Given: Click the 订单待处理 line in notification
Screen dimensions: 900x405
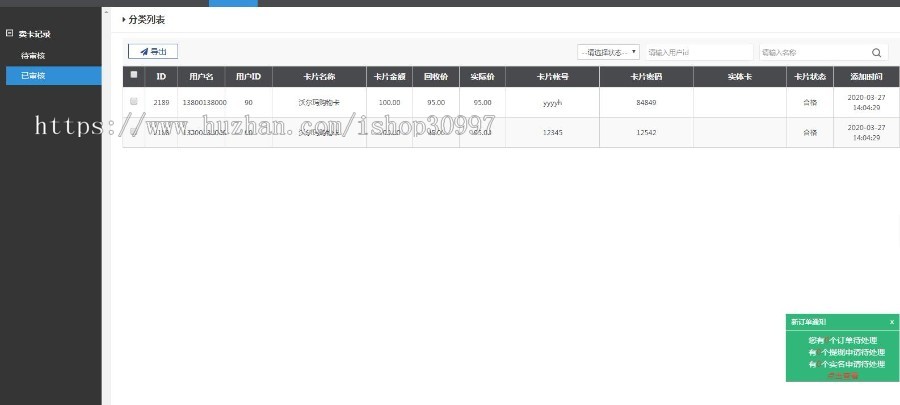Looking at the screenshot, I should 841,340.
